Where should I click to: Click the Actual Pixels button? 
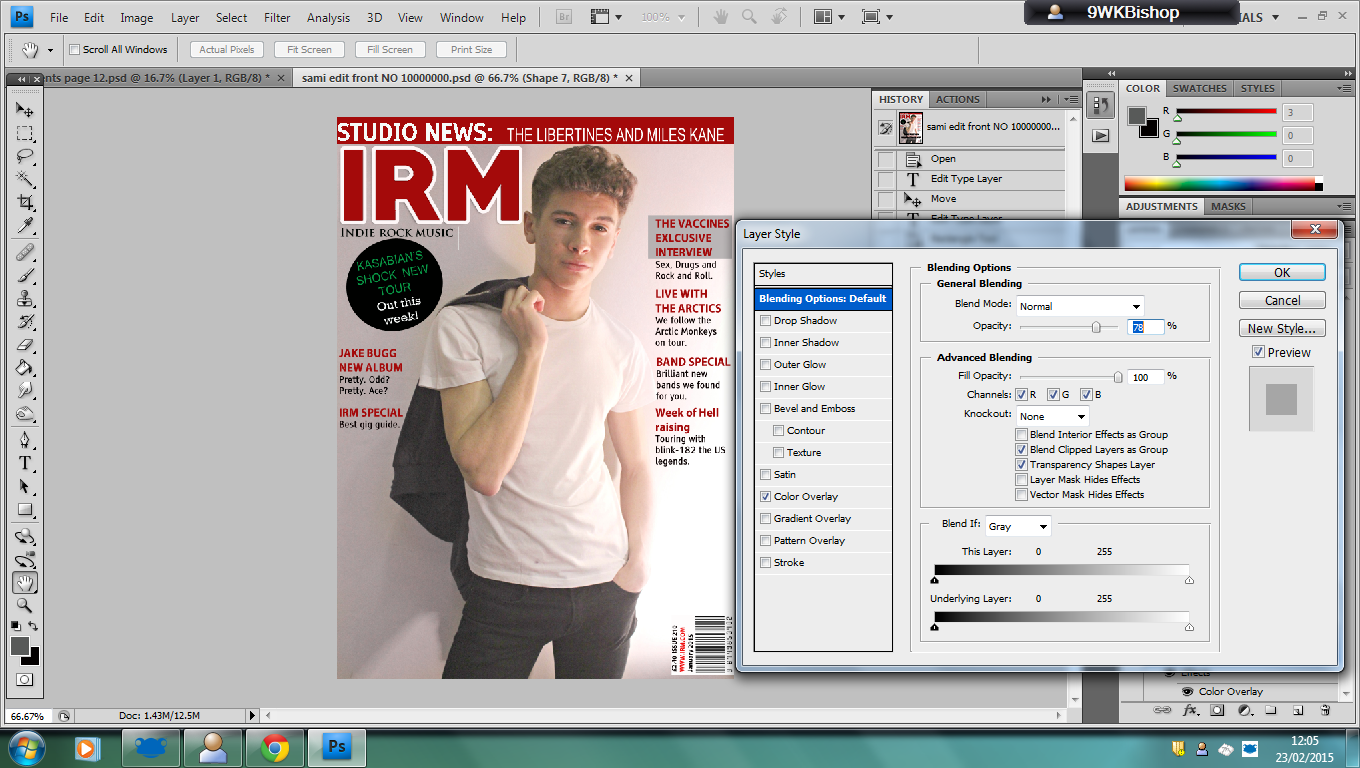[x=227, y=49]
